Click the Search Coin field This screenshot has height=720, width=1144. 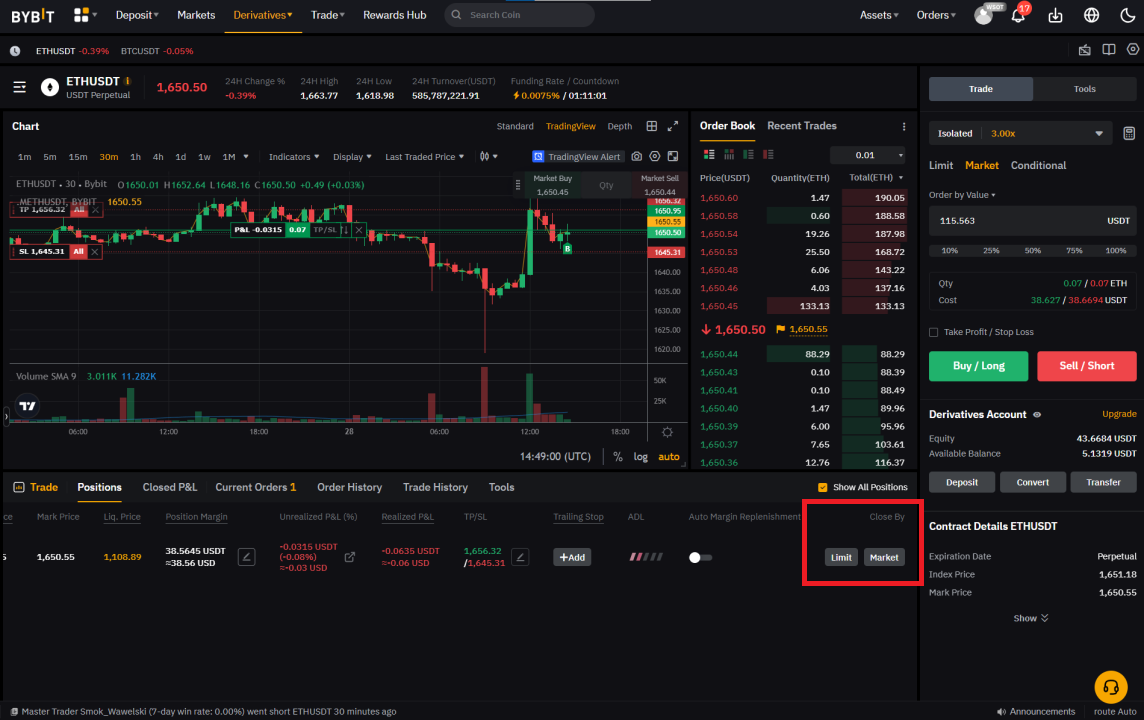point(519,15)
